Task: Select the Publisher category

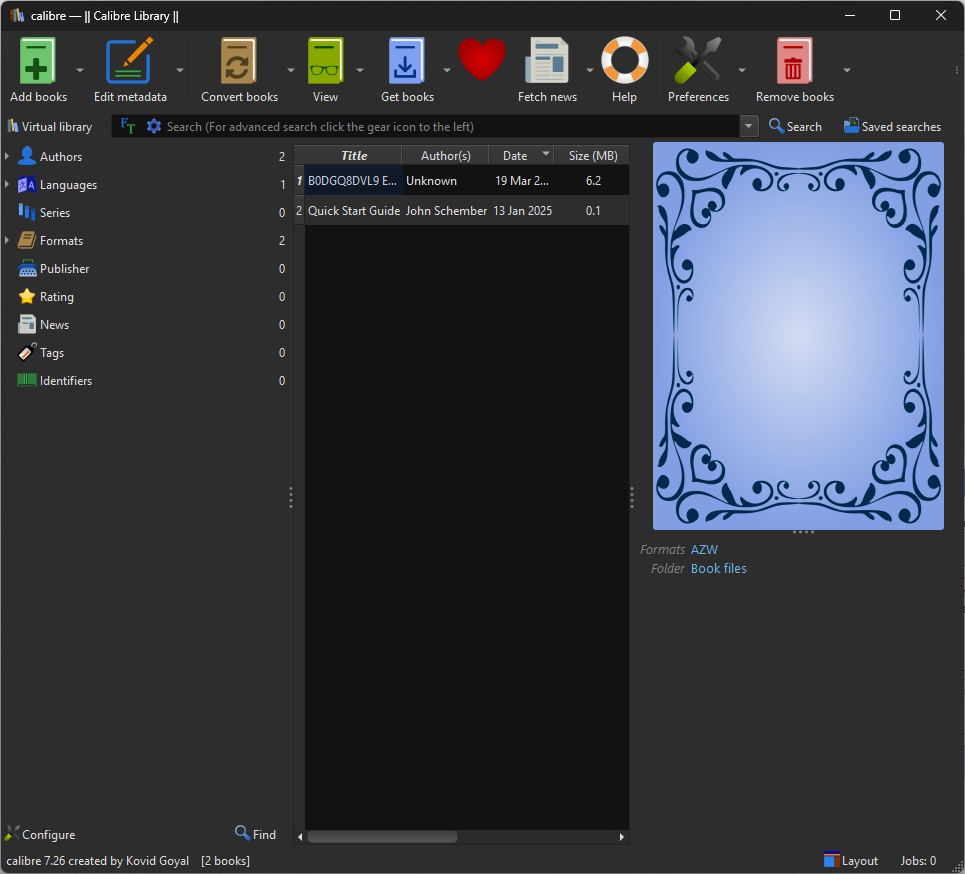Action: tap(64, 268)
